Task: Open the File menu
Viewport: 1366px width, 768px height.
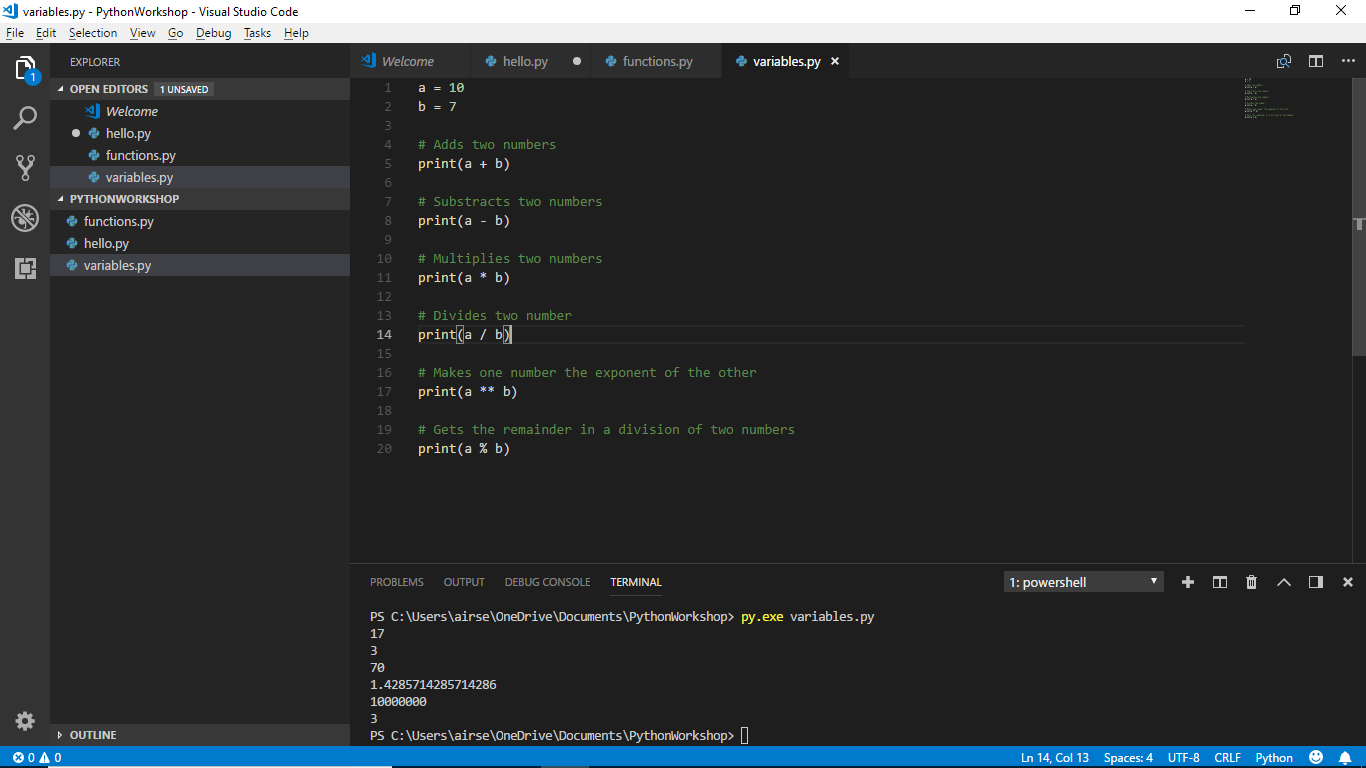Action: point(15,33)
